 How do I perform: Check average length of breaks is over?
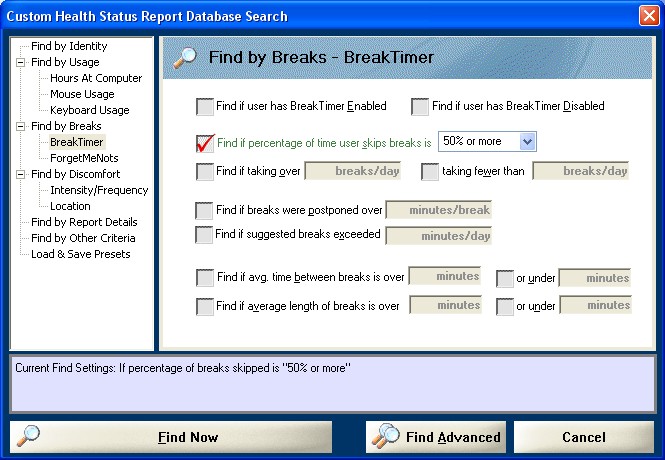click(205, 307)
